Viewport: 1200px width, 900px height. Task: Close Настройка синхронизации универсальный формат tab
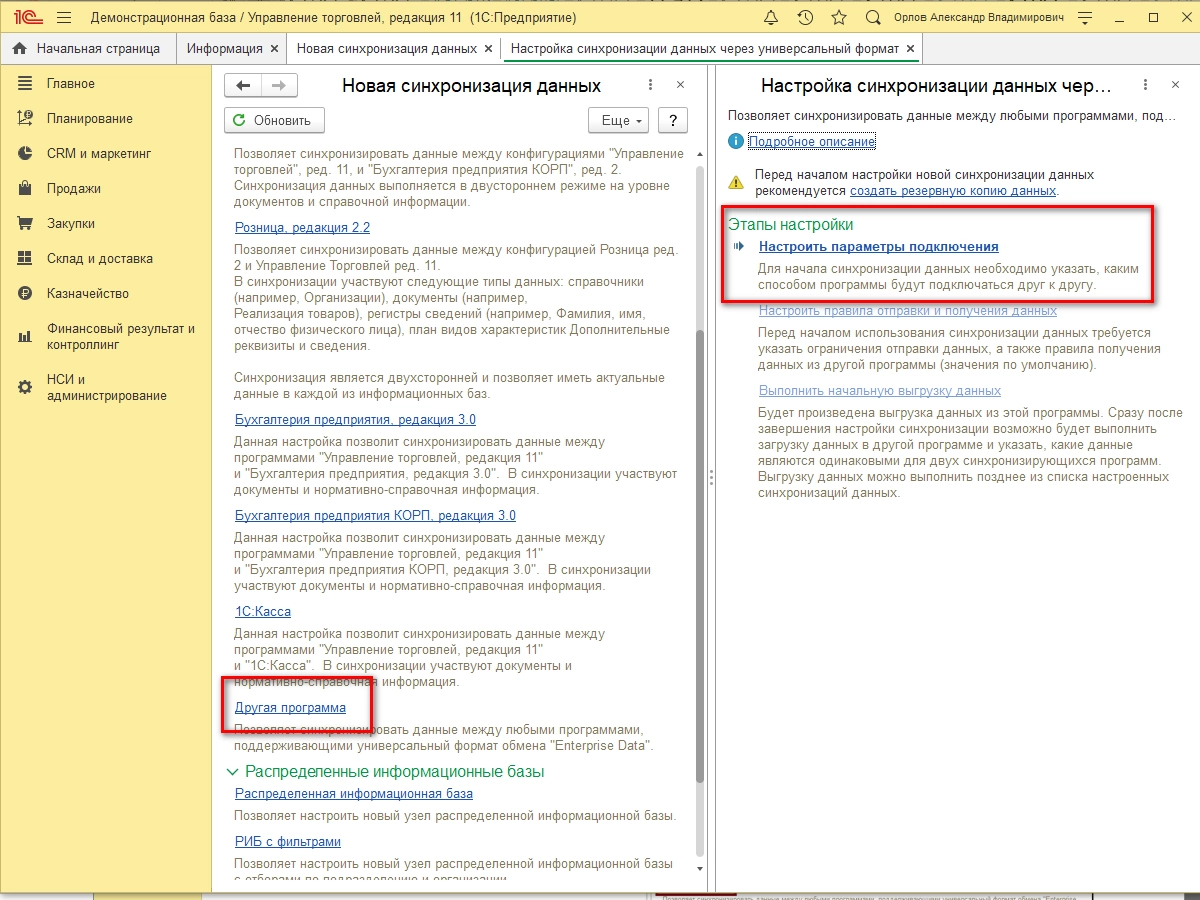910,48
